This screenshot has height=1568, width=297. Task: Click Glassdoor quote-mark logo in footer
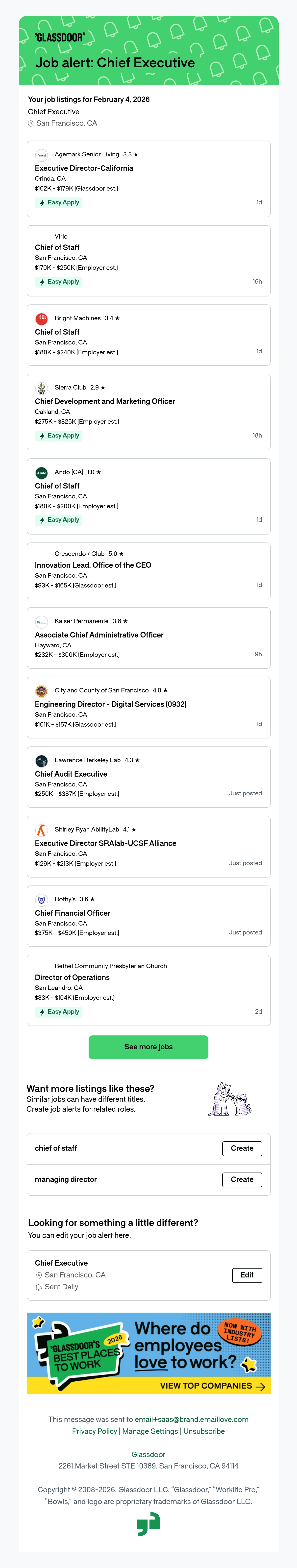tap(148, 1524)
